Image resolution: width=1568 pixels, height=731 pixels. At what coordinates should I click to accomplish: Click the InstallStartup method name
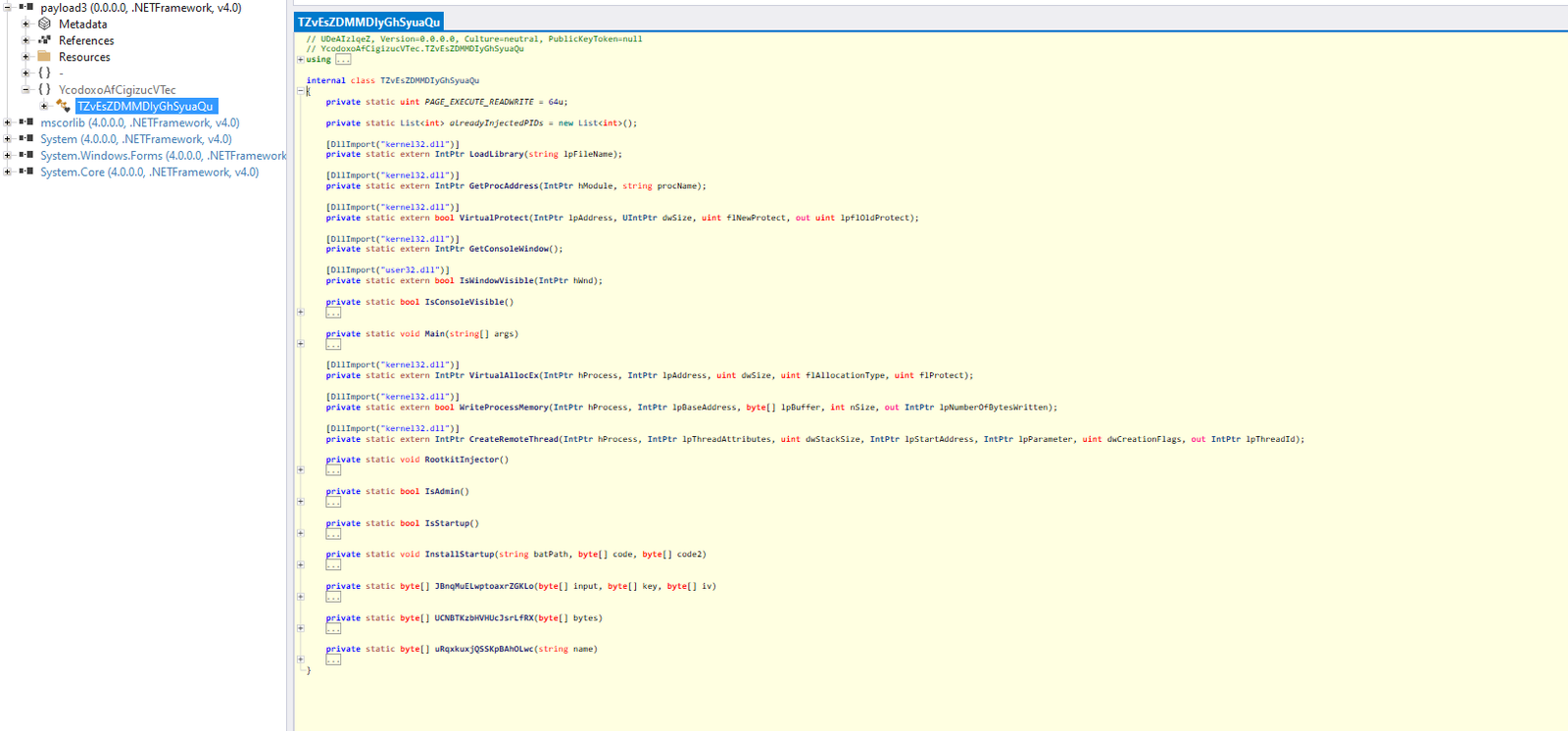pyautogui.click(x=459, y=555)
